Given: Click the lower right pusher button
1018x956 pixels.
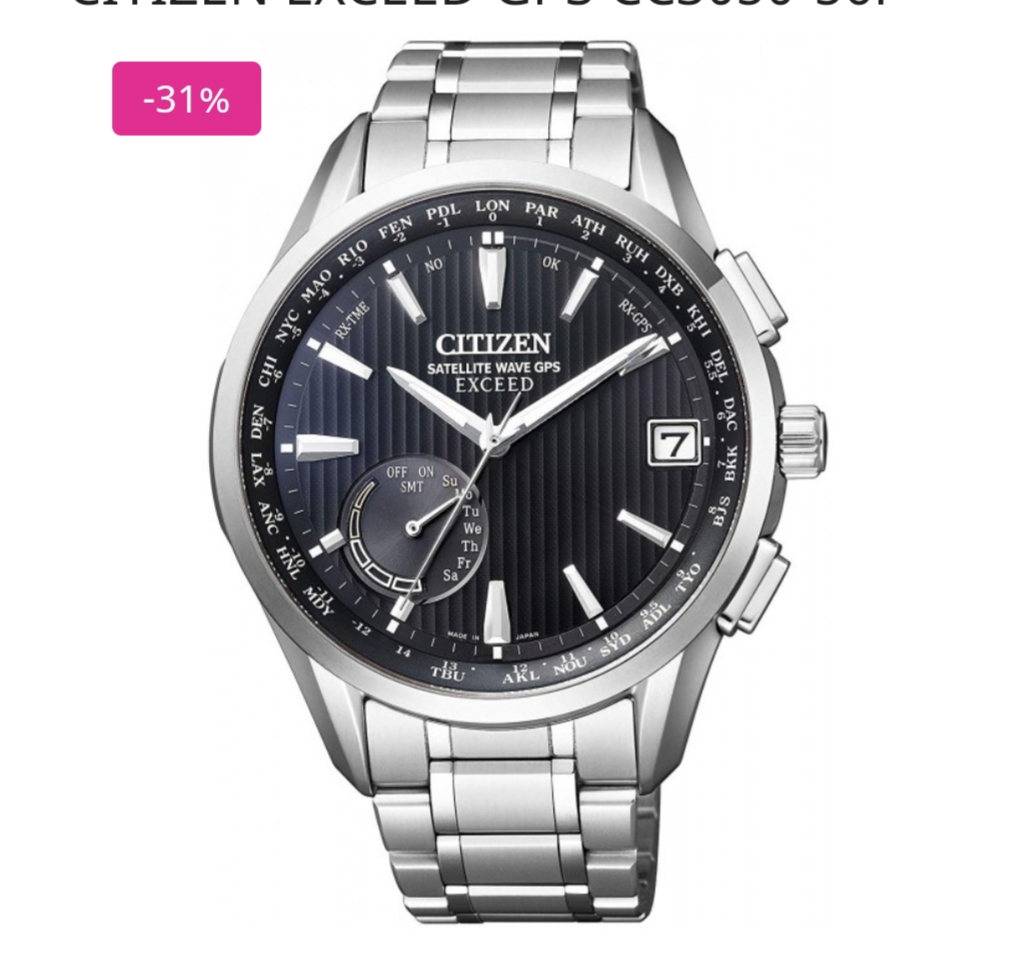Looking at the screenshot, I should pos(753,585).
